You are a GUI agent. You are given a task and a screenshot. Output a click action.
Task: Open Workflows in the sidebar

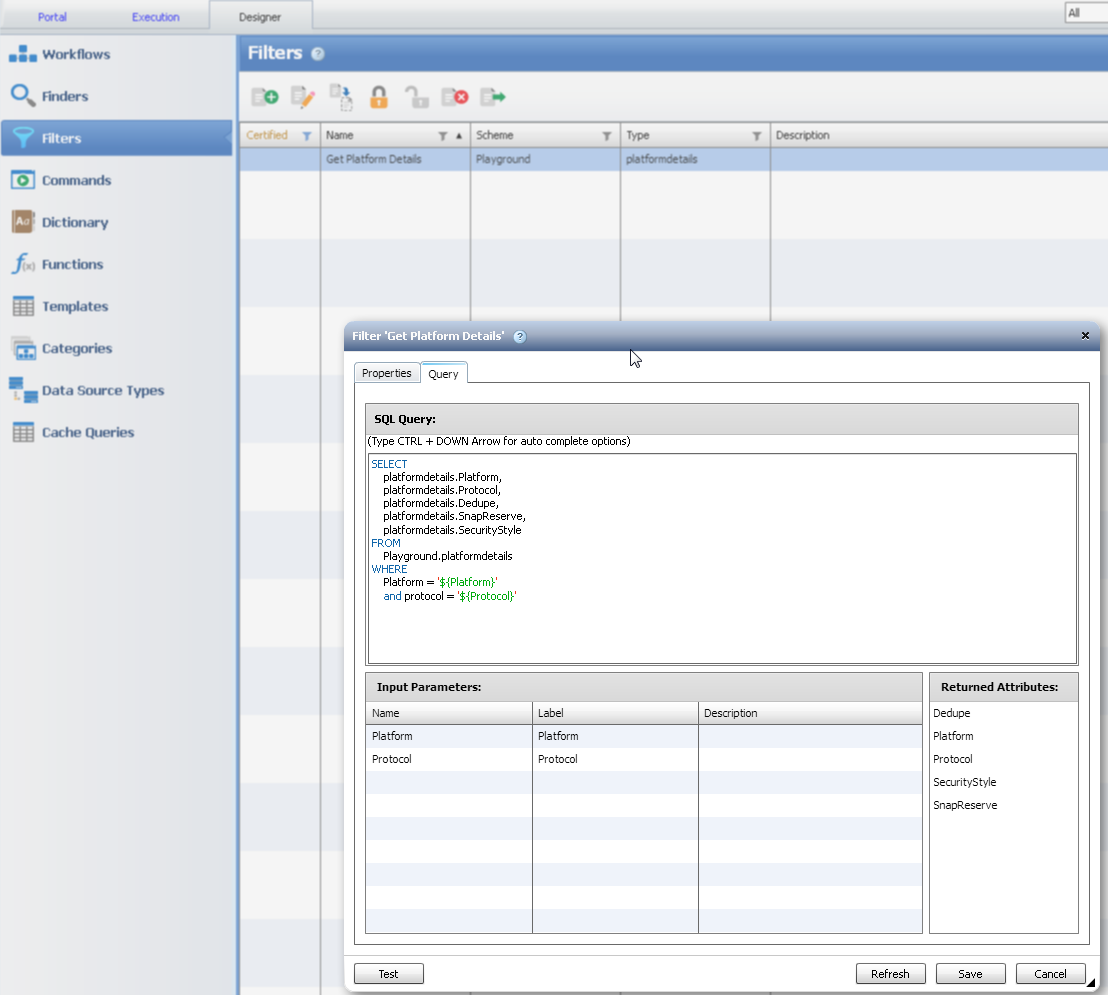pyautogui.click(x=75, y=54)
